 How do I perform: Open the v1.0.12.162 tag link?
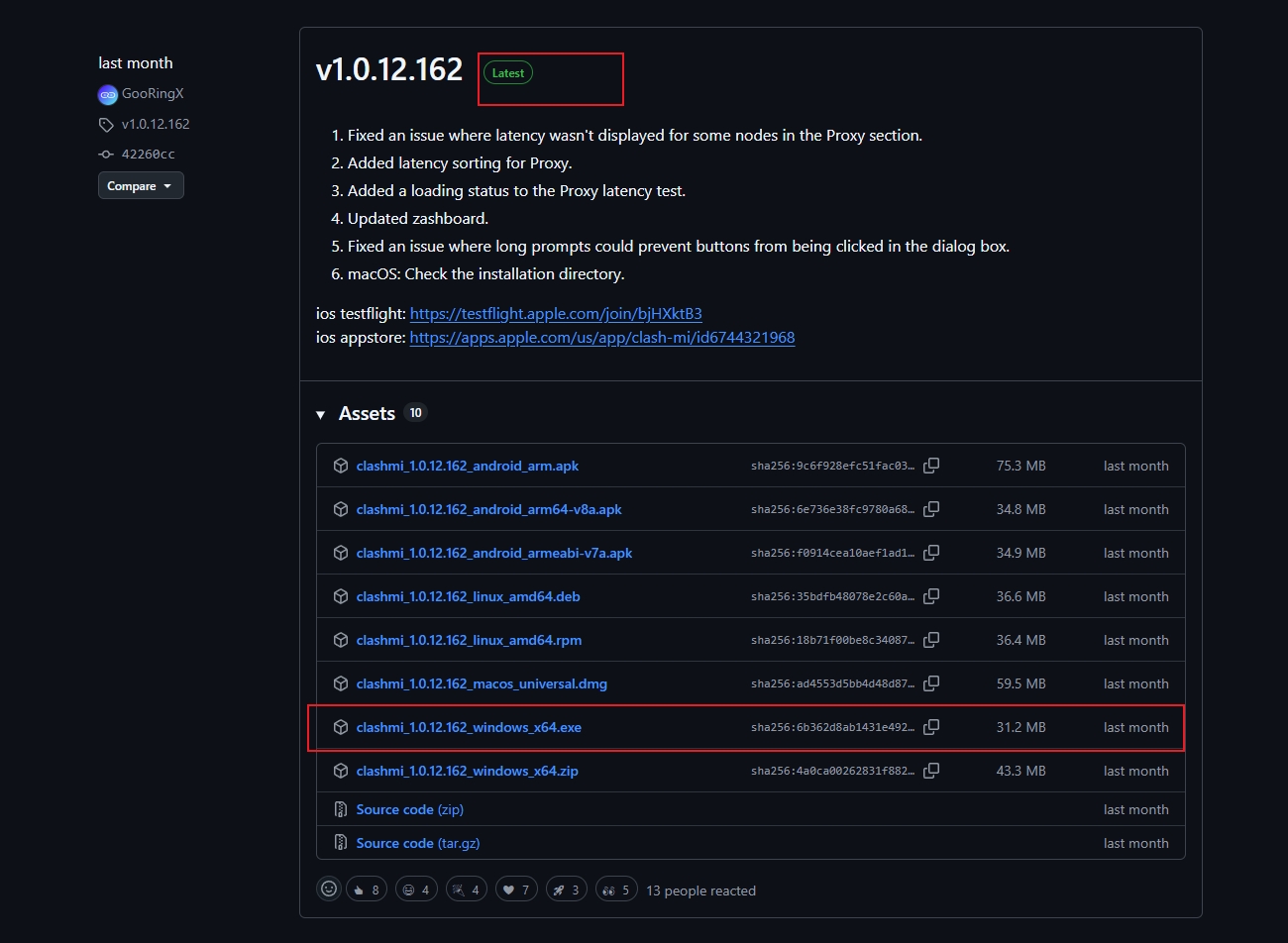pos(155,124)
